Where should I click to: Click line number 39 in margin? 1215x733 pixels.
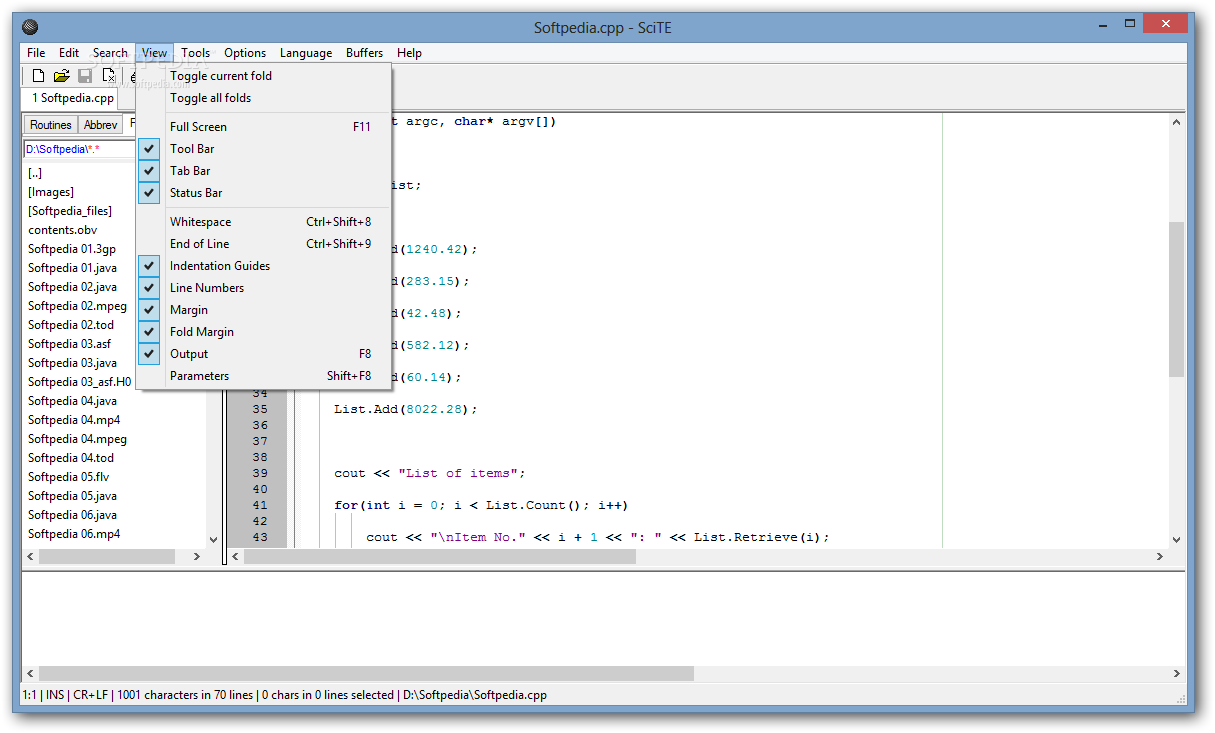[x=260, y=473]
